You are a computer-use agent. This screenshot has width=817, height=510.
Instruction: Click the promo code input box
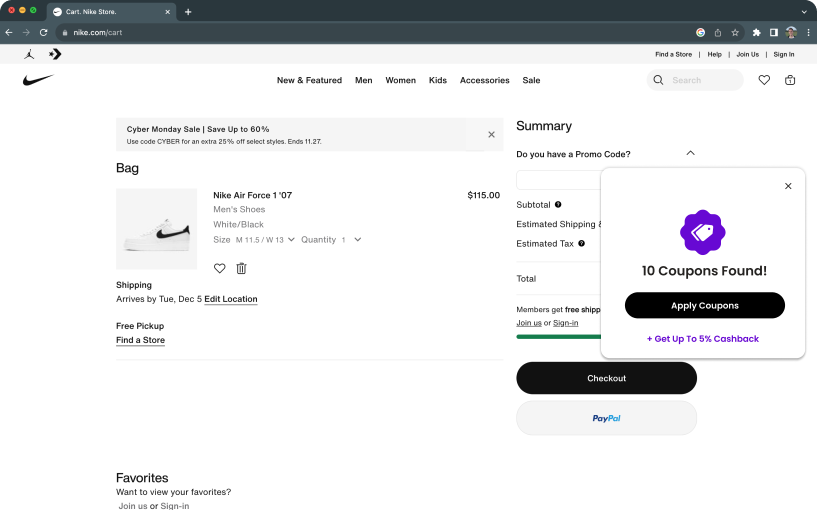click(x=559, y=180)
